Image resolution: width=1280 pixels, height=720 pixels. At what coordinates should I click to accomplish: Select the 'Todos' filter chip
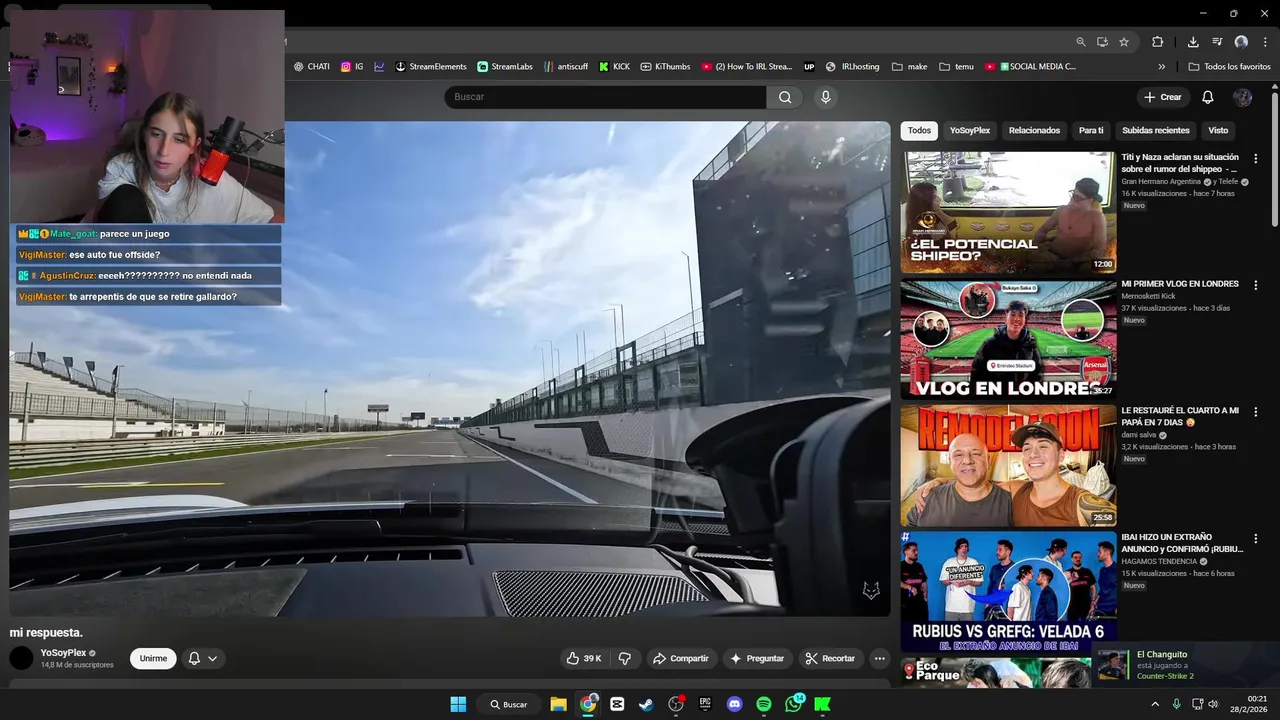919,131
